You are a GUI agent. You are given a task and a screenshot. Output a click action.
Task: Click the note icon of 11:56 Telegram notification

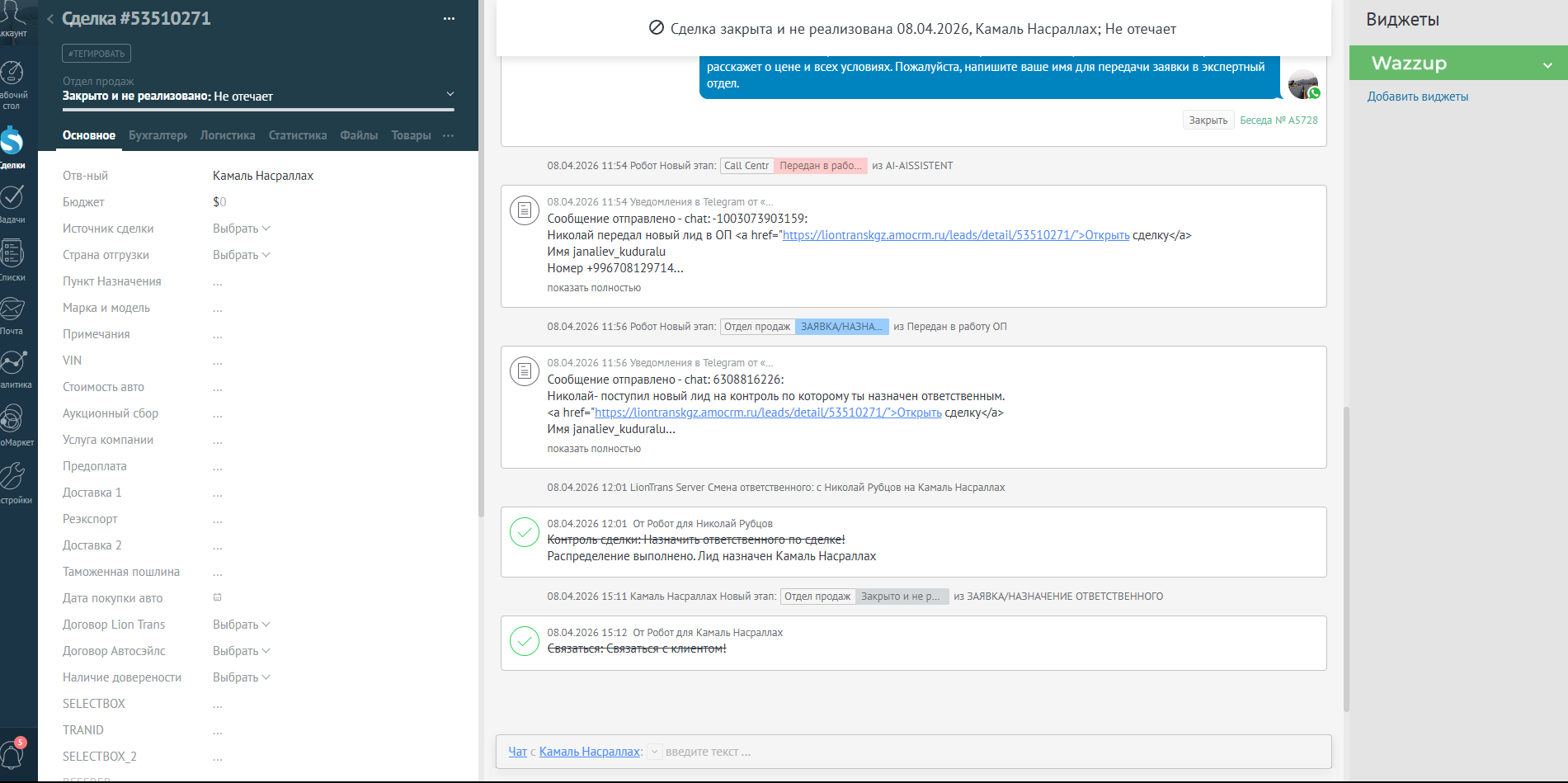click(524, 372)
